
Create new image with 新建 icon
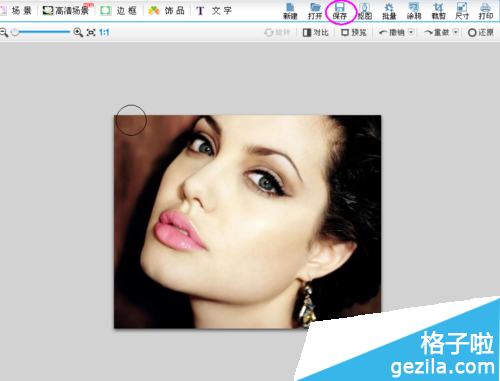(290, 11)
